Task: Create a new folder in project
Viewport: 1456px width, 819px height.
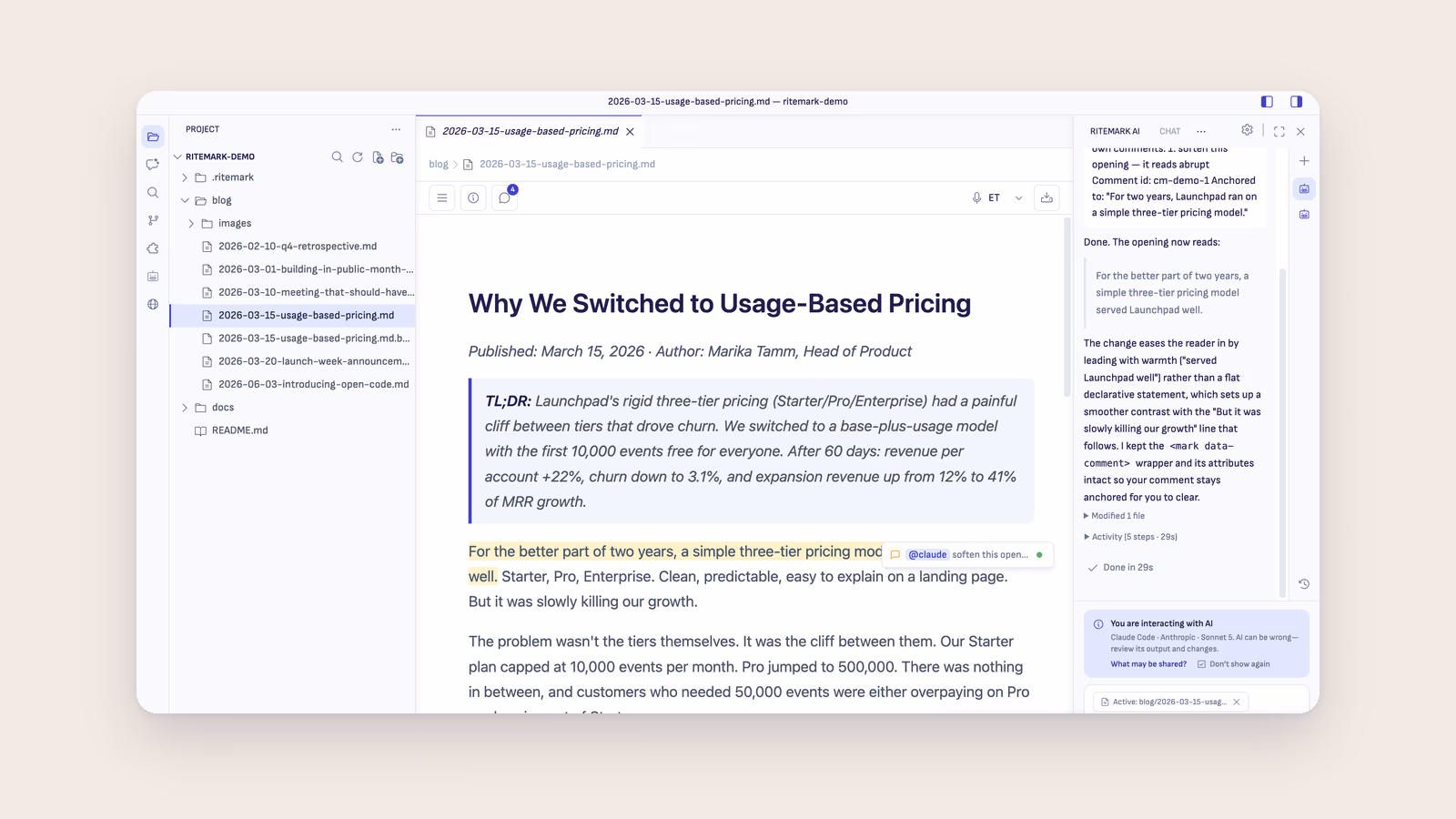Action: (398, 157)
